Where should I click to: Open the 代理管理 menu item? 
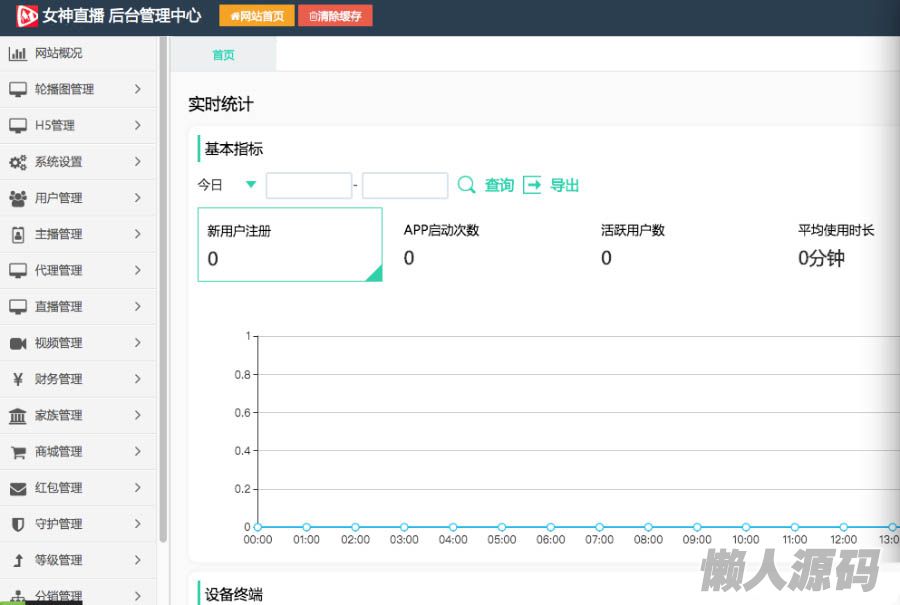tap(59, 270)
